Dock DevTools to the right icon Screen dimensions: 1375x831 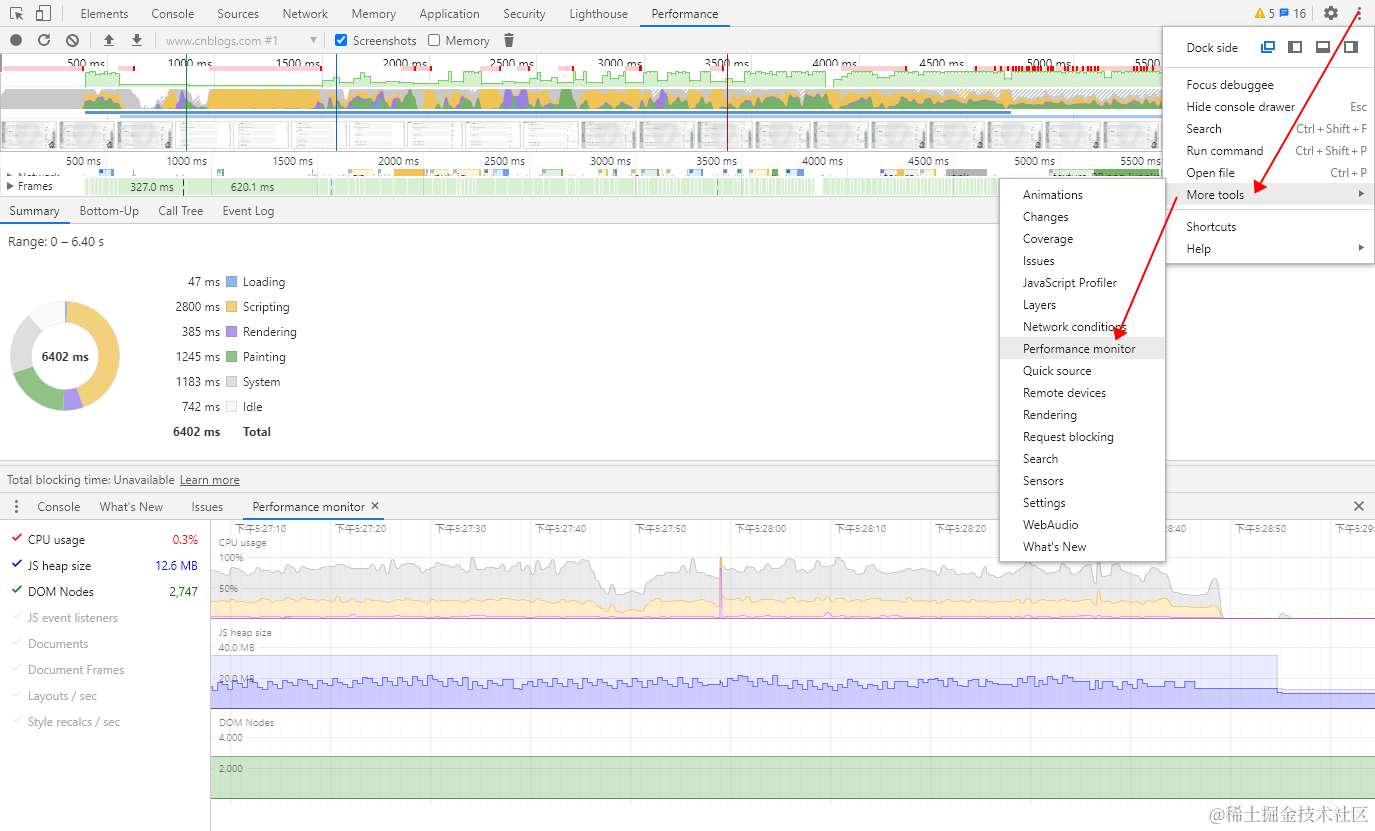pos(1350,47)
